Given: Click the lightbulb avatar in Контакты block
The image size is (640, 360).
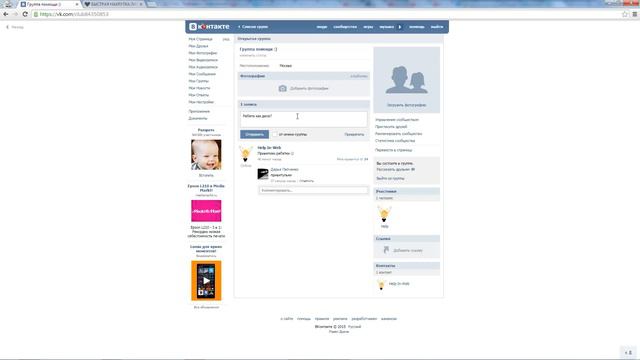Looking at the screenshot, I should pyautogui.click(x=381, y=284).
